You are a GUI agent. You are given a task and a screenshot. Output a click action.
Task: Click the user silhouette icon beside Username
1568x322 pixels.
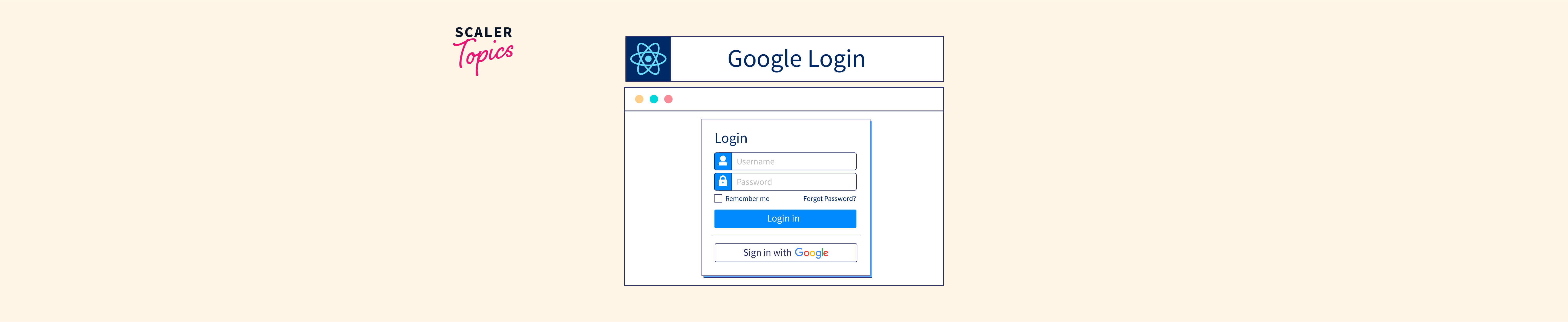[723, 161]
